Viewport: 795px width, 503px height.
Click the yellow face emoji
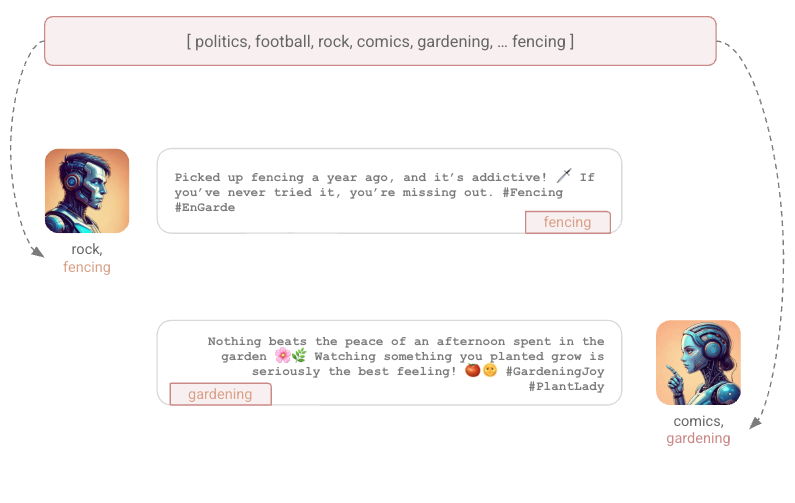pyautogui.click(x=490, y=371)
